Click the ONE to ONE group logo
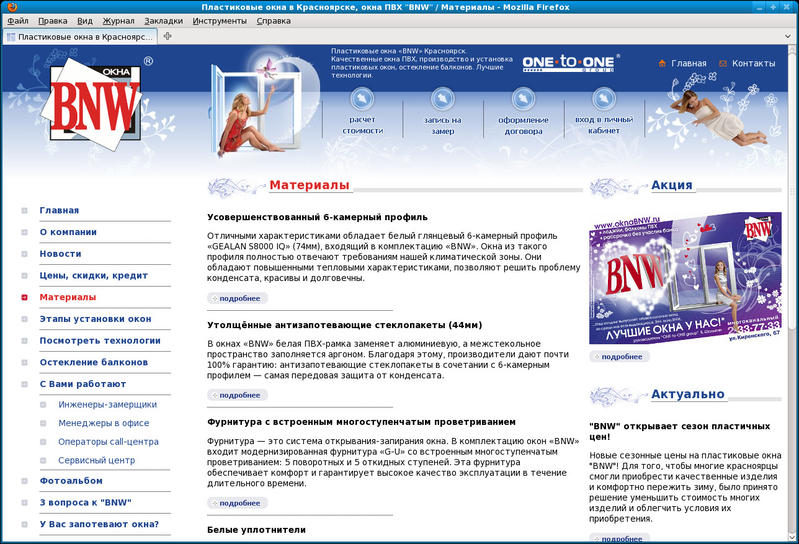This screenshot has width=799, height=544. [571, 63]
